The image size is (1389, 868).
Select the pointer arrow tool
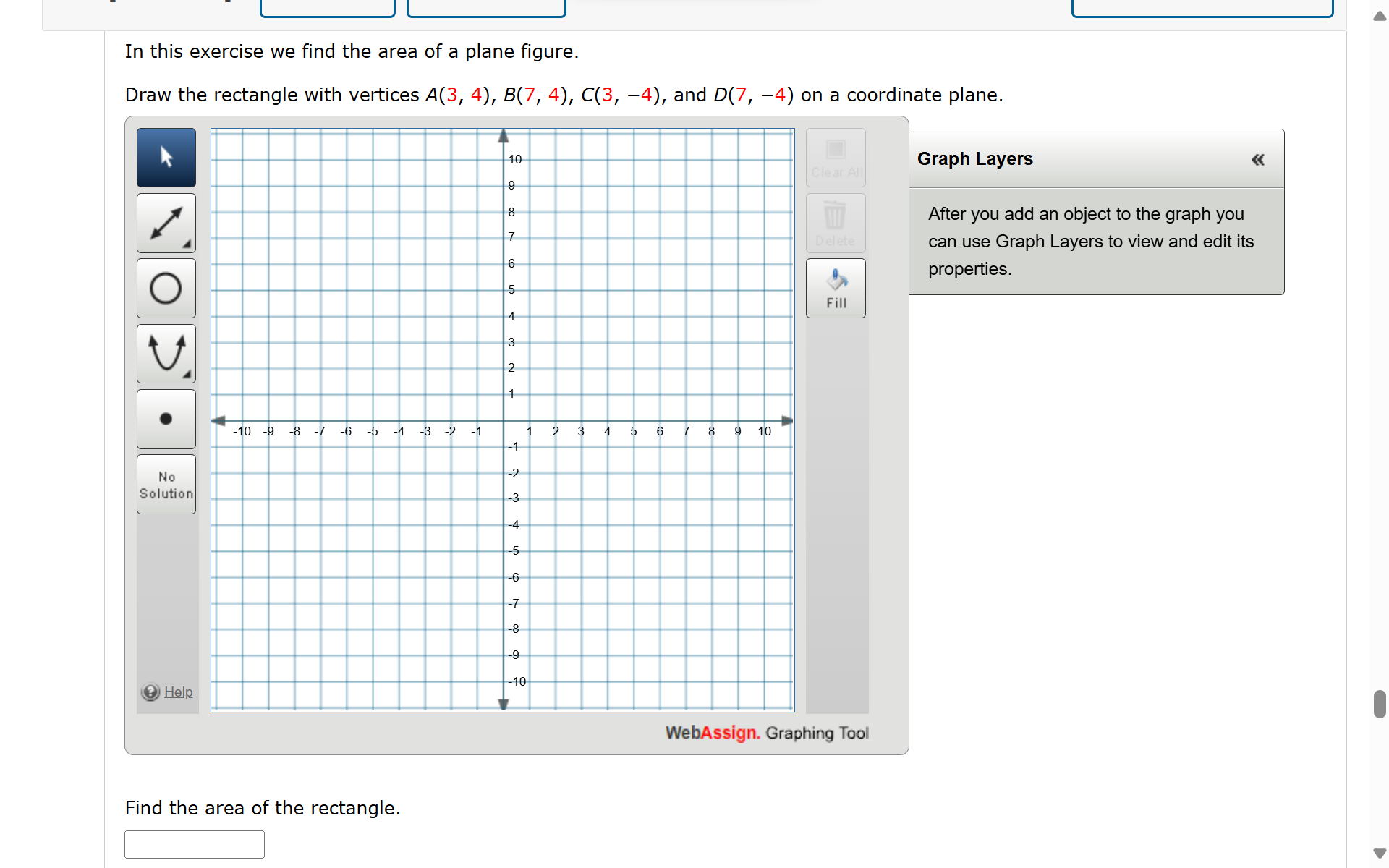click(166, 158)
